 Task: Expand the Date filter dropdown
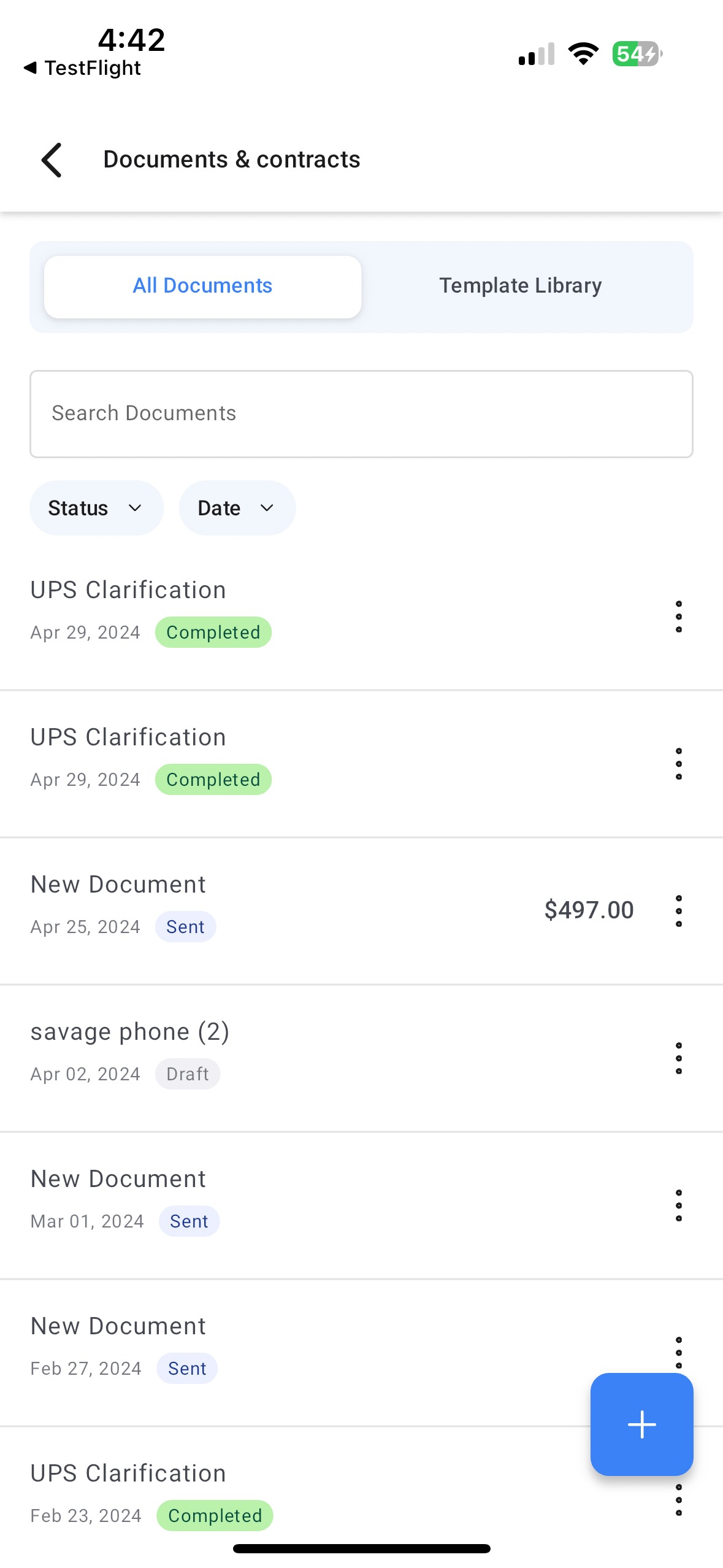click(237, 508)
